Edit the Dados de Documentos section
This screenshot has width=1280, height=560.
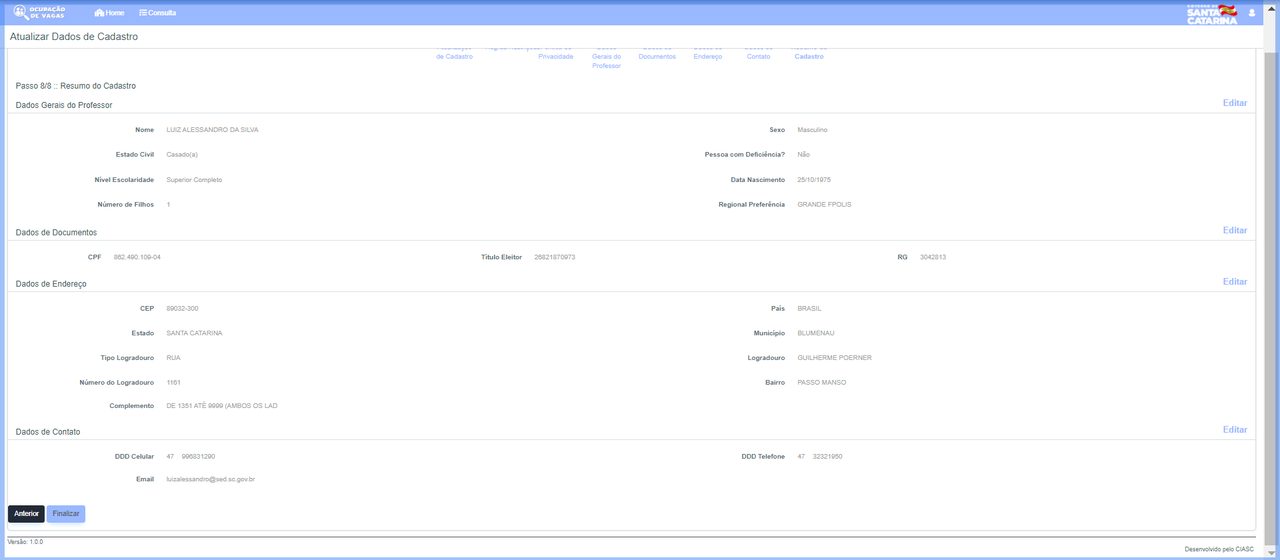click(1235, 231)
